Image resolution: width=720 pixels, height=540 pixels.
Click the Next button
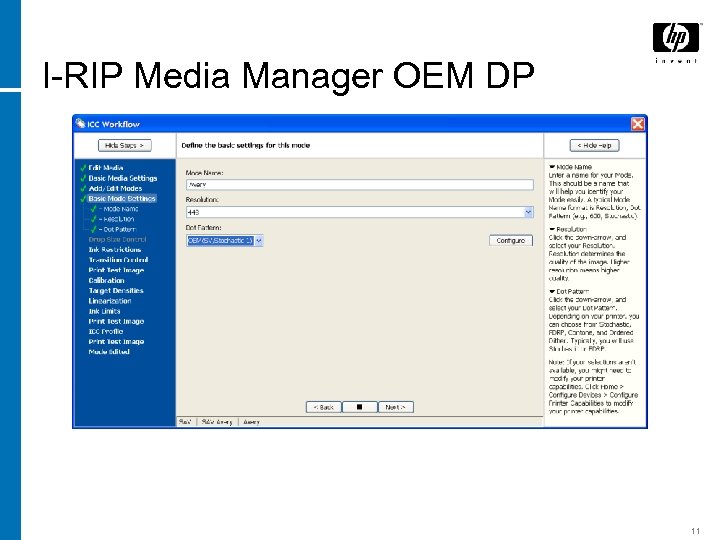click(x=395, y=407)
